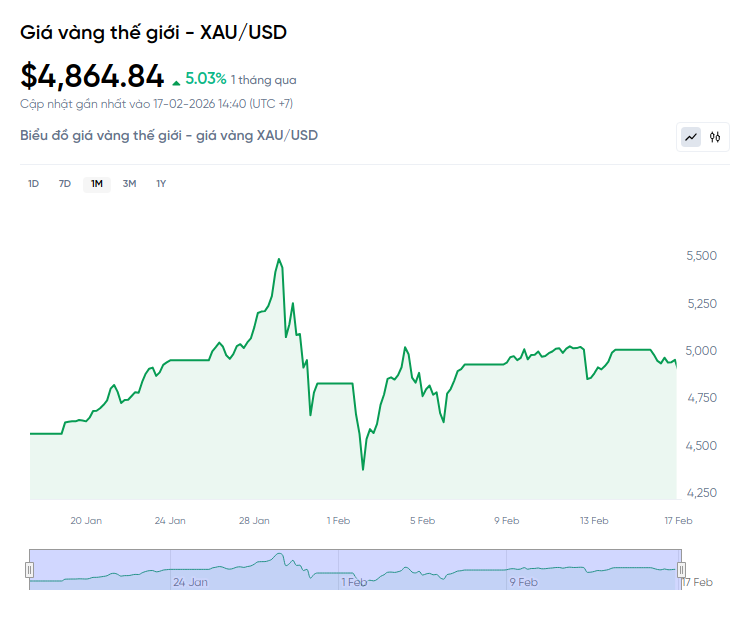Select the 1D time range
Viewport: 750px width, 634px height.
[33, 183]
